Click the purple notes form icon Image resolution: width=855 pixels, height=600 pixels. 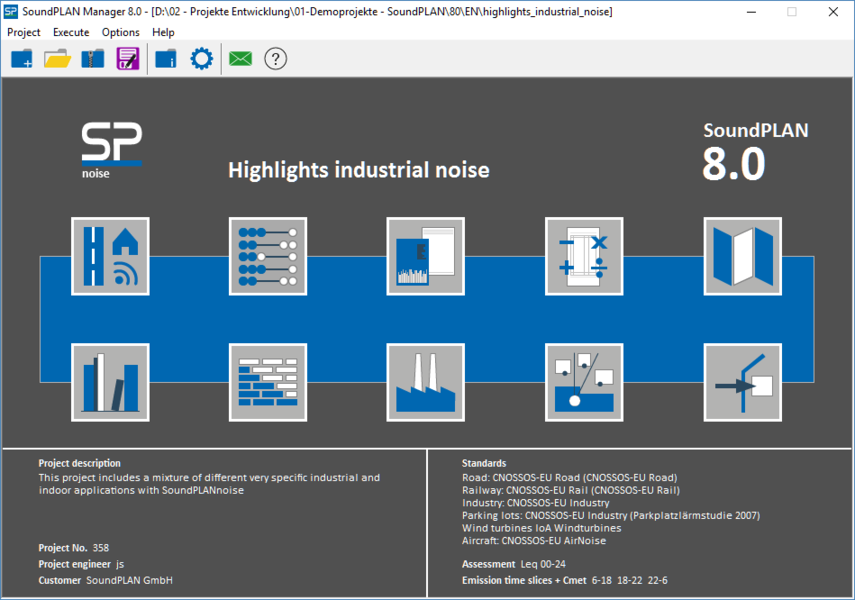click(127, 59)
